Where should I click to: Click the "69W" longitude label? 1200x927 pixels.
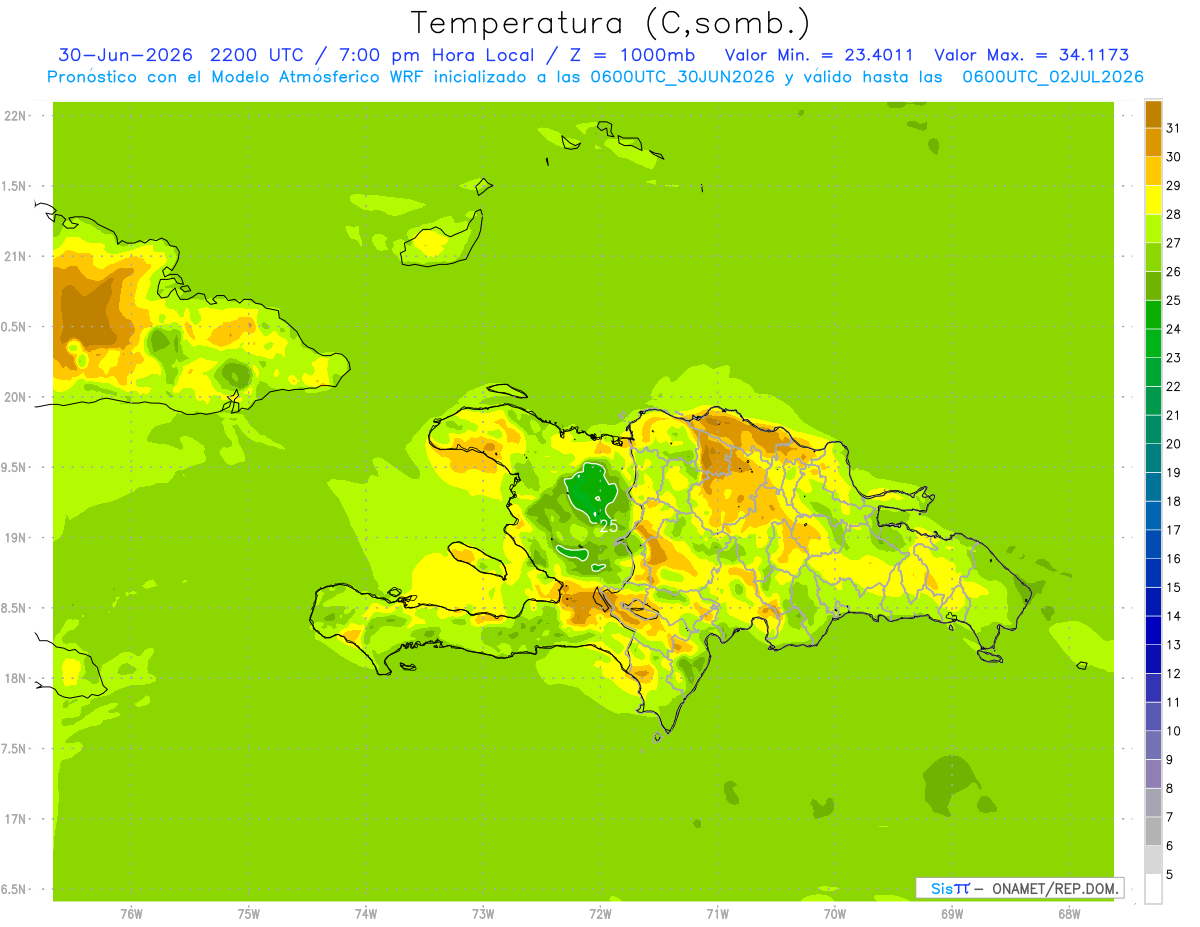point(952,914)
